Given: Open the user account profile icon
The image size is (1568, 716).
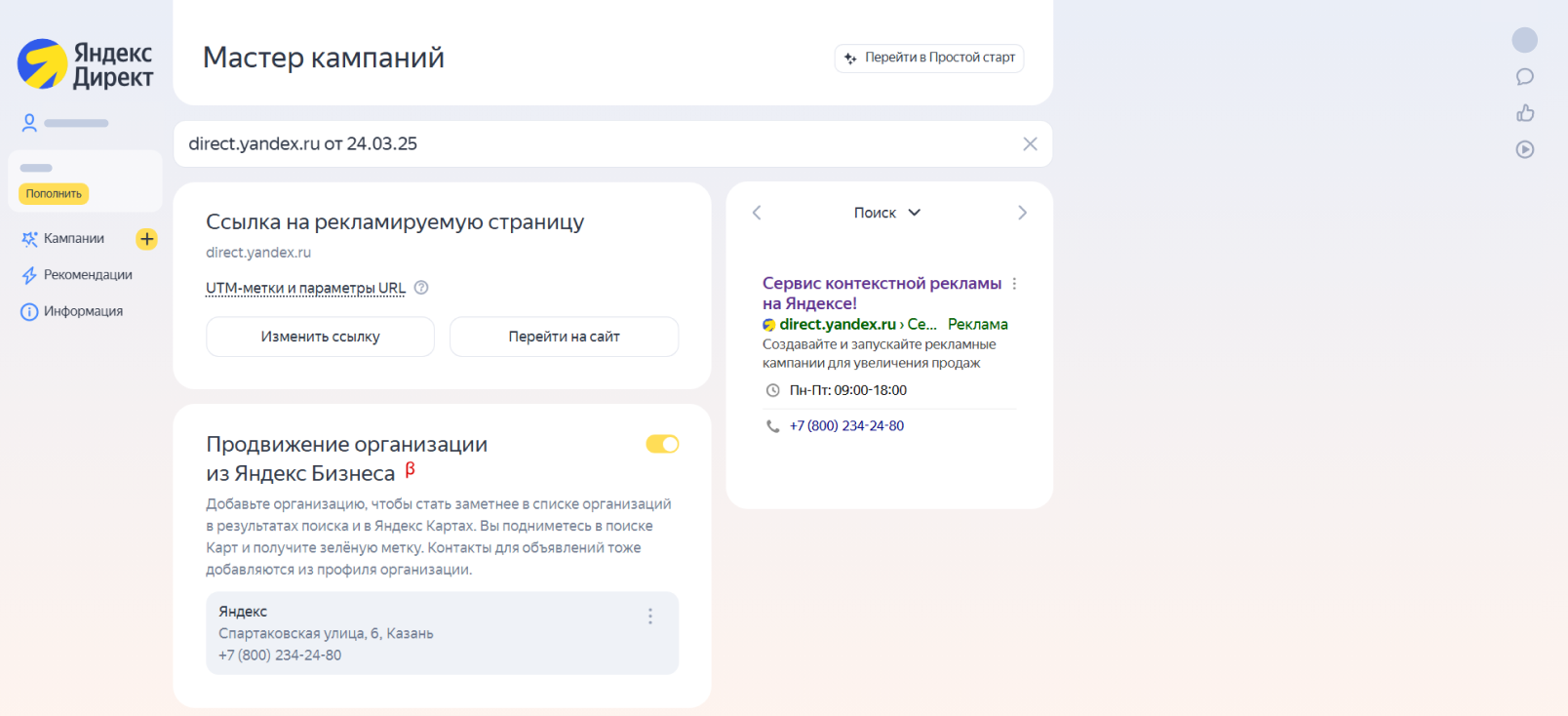Looking at the screenshot, I should pyautogui.click(x=29, y=123).
